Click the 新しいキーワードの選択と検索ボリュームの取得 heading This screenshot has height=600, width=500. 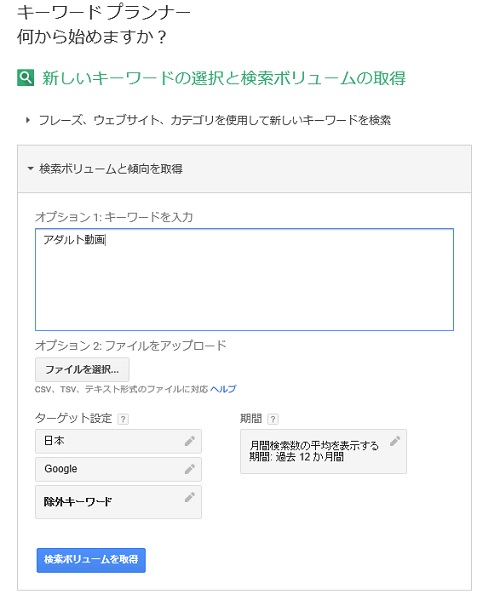click(x=224, y=78)
